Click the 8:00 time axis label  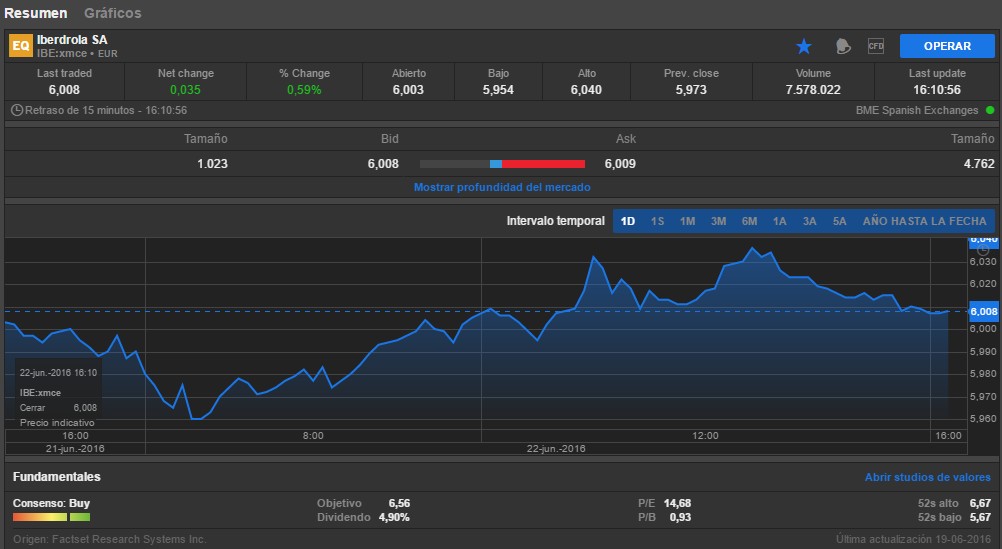312,435
